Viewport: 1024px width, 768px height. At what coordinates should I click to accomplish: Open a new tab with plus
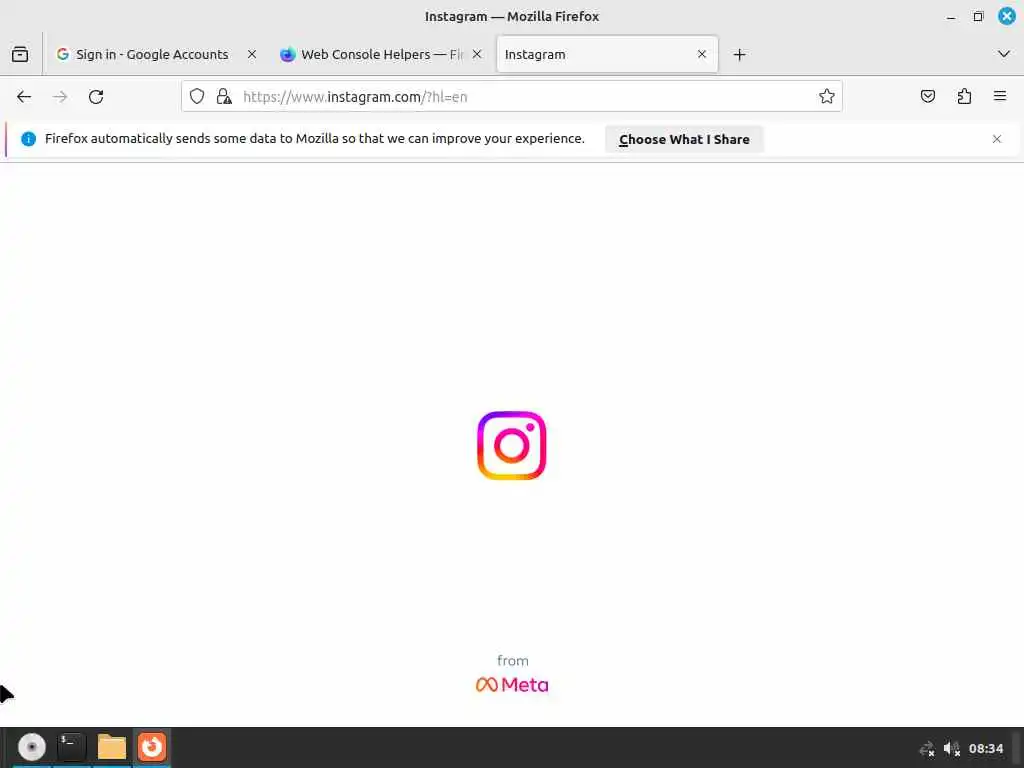point(739,54)
